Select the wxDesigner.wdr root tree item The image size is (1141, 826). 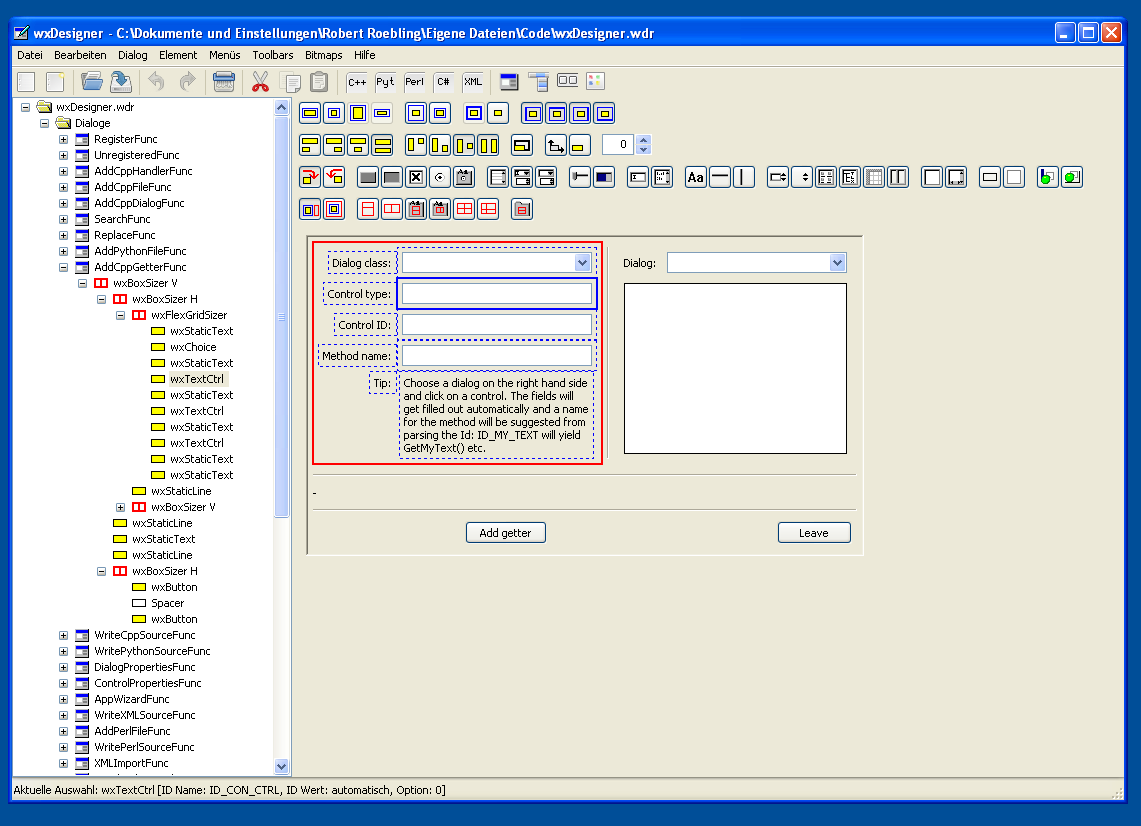(x=95, y=107)
